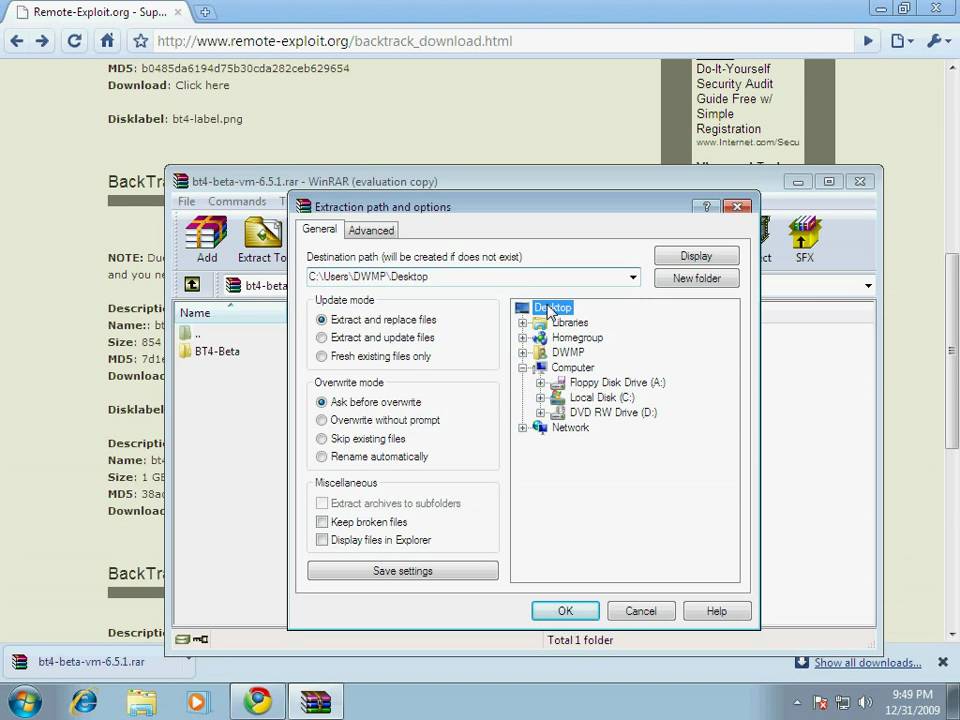This screenshot has width=960, height=720.
Task: Expand the DWMP tree node
Action: click(x=522, y=353)
